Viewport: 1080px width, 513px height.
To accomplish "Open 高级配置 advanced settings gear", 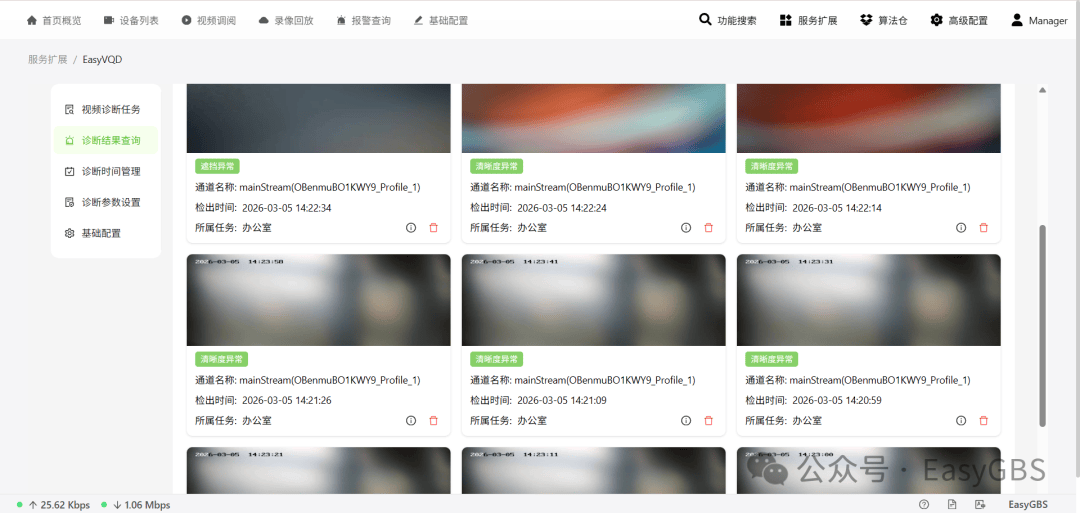I will 959,21.
